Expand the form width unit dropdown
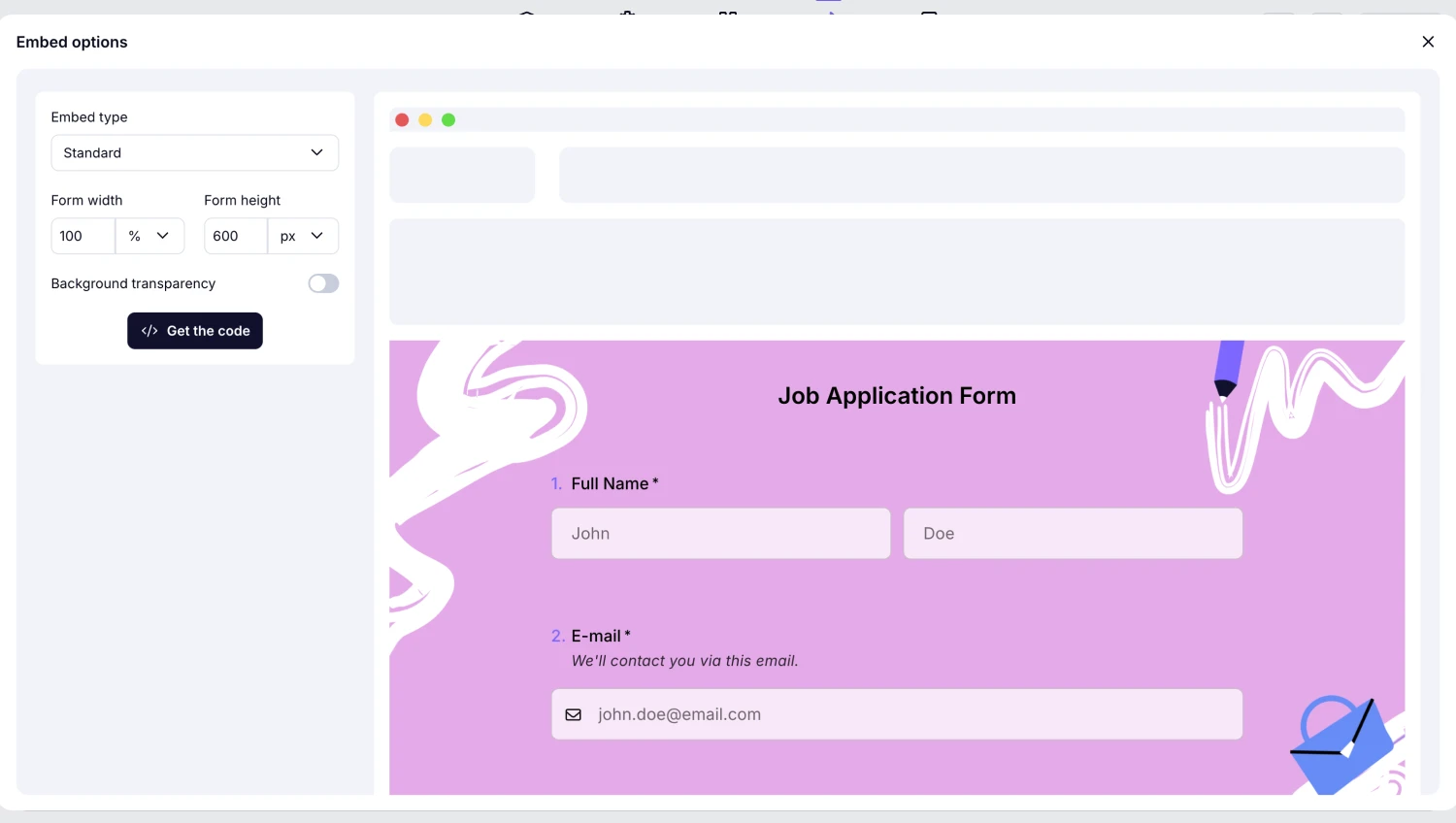Screen dimensions: 1456x823 149,236
